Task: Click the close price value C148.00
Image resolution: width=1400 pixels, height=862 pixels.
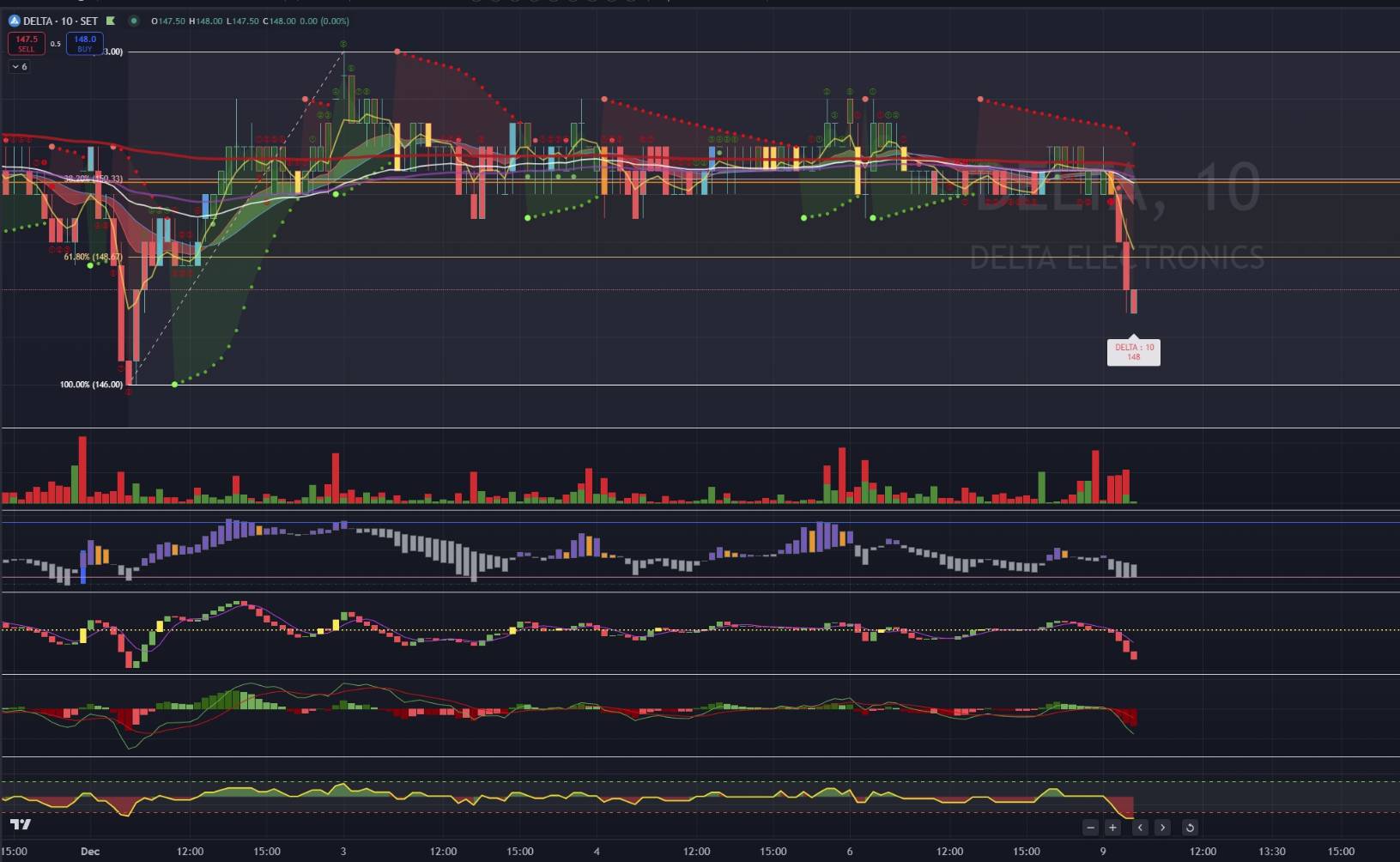Action: pyautogui.click(x=279, y=21)
